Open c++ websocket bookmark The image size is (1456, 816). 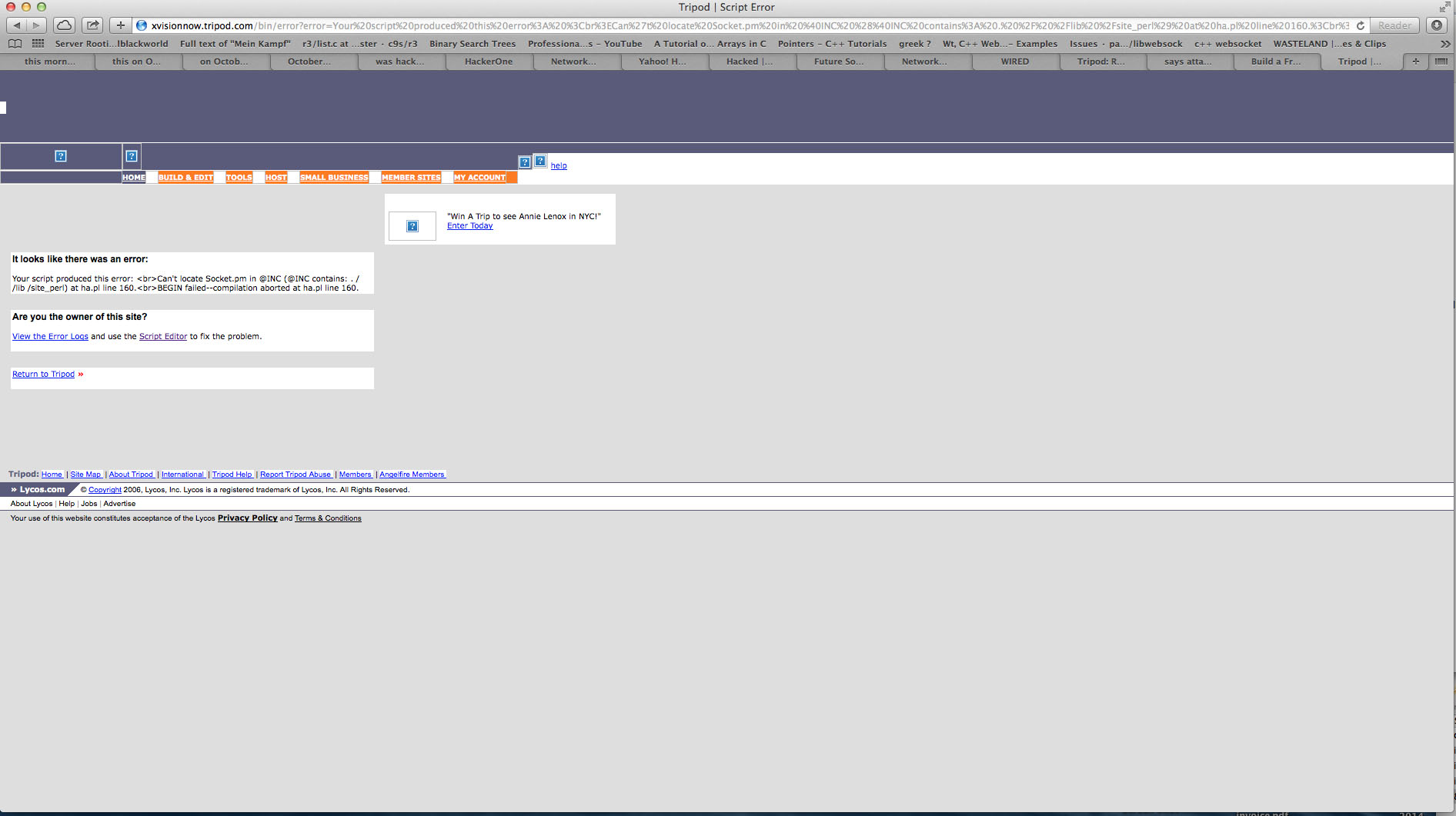pos(1227,44)
